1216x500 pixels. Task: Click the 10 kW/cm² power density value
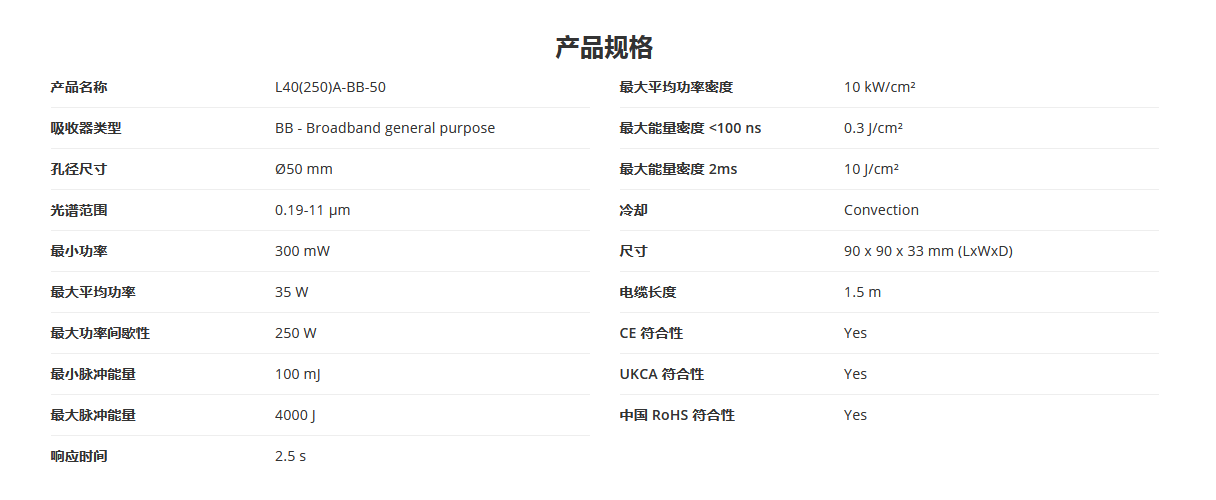(880, 87)
